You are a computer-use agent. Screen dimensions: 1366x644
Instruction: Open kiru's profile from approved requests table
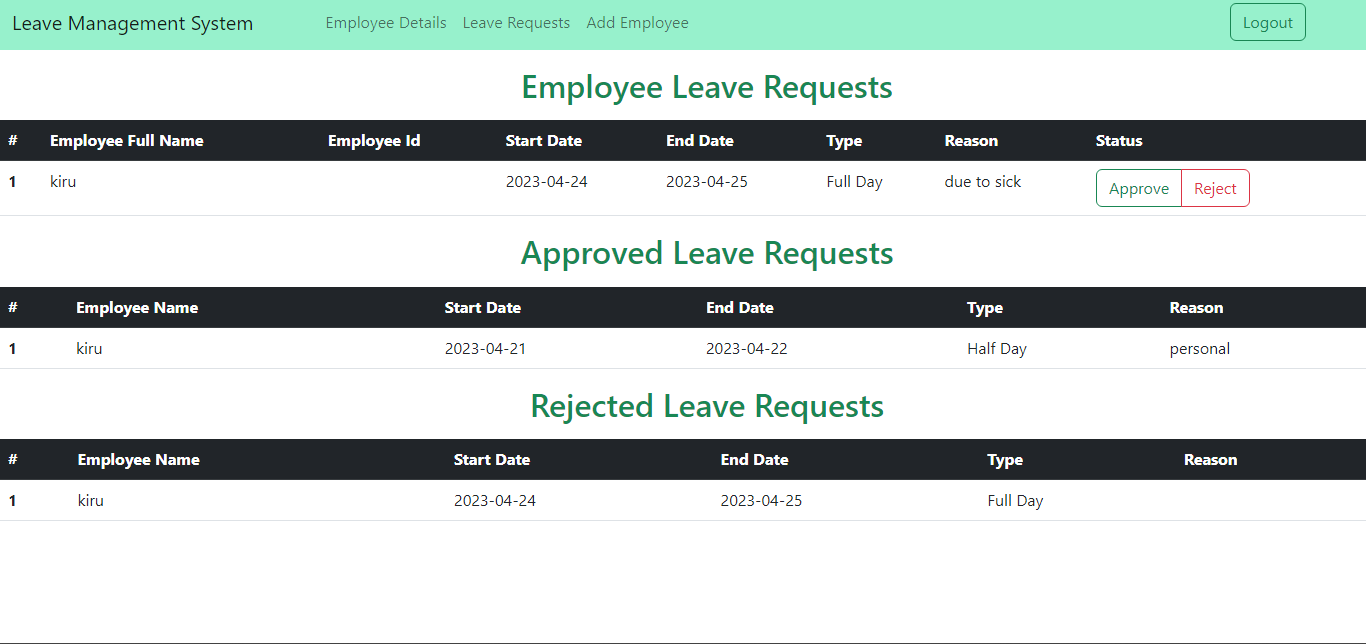89,348
